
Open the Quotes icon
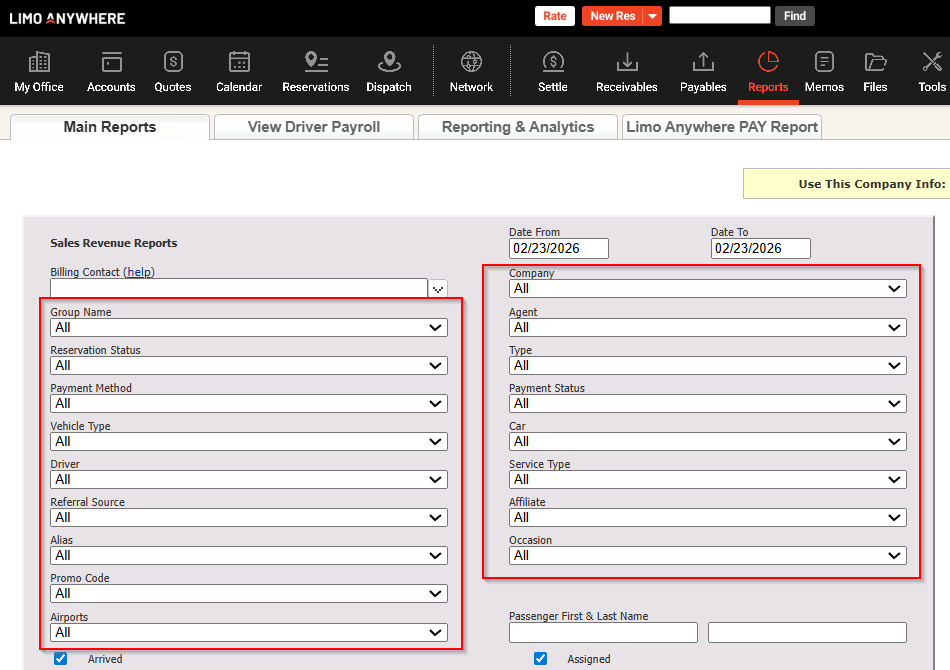(173, 63)
